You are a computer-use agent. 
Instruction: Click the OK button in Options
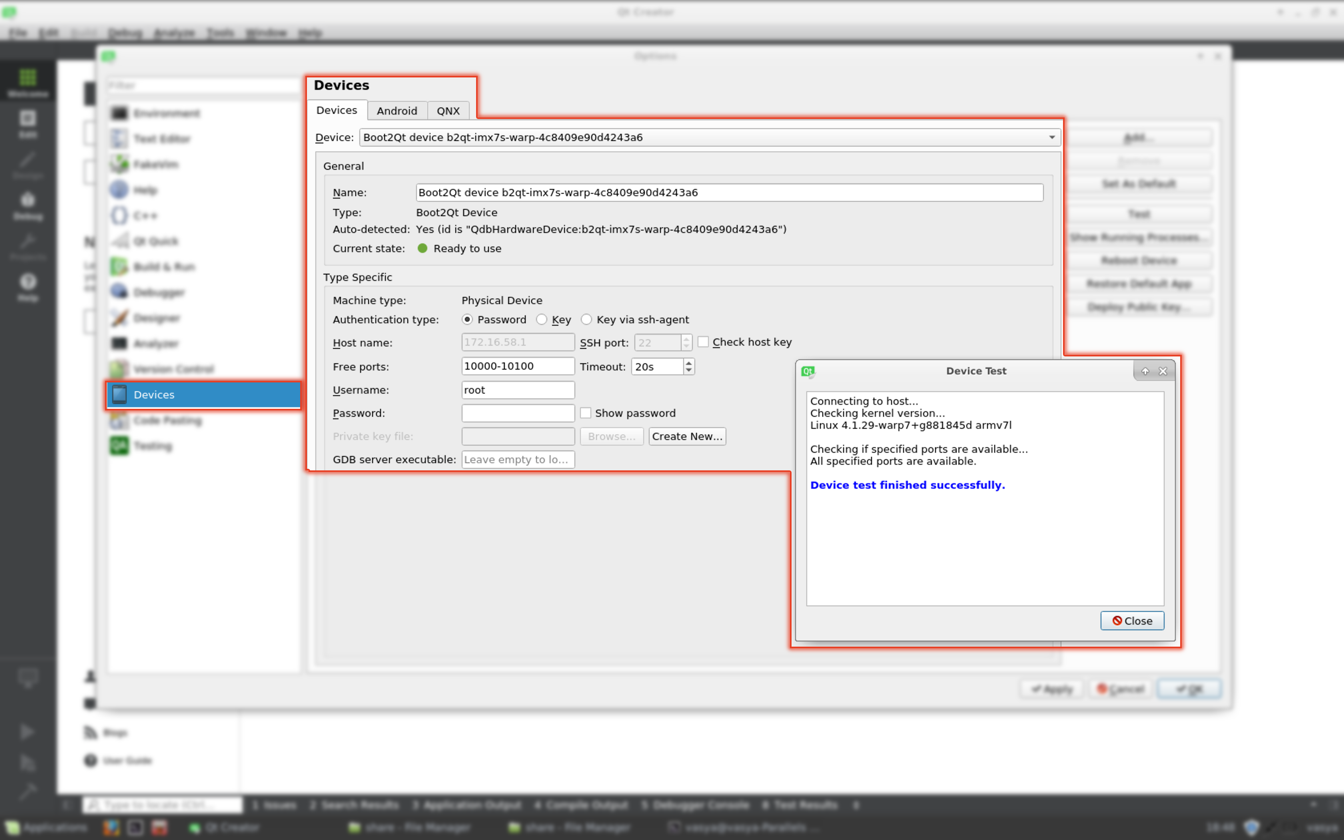click(x=1189, y=689)
